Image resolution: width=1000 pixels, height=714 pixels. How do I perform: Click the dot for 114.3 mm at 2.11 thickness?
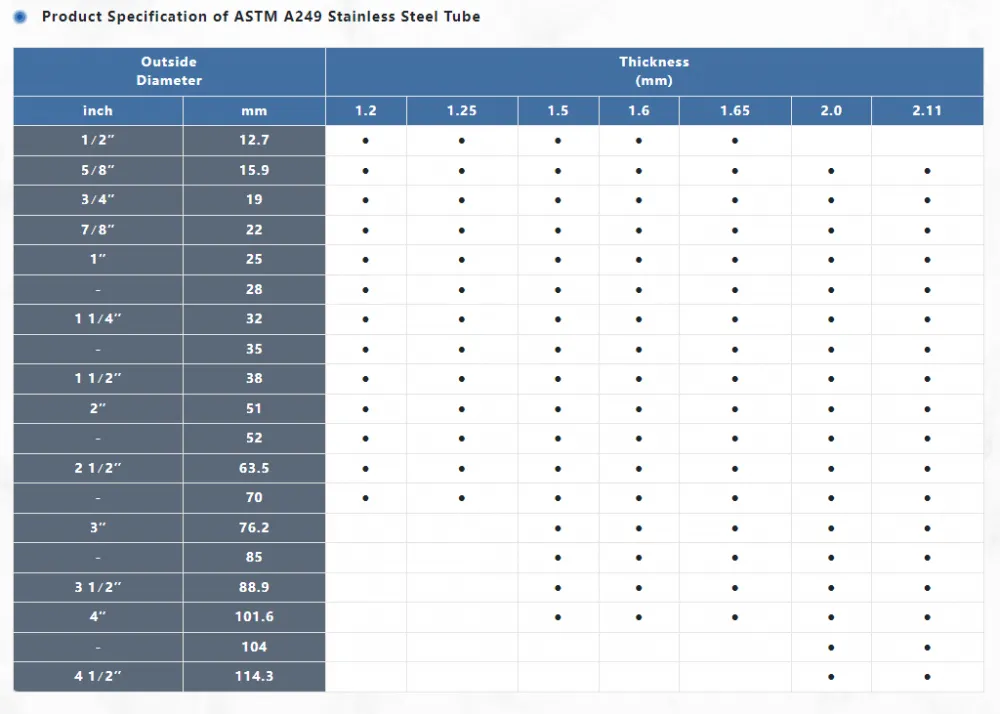(927, 677)
